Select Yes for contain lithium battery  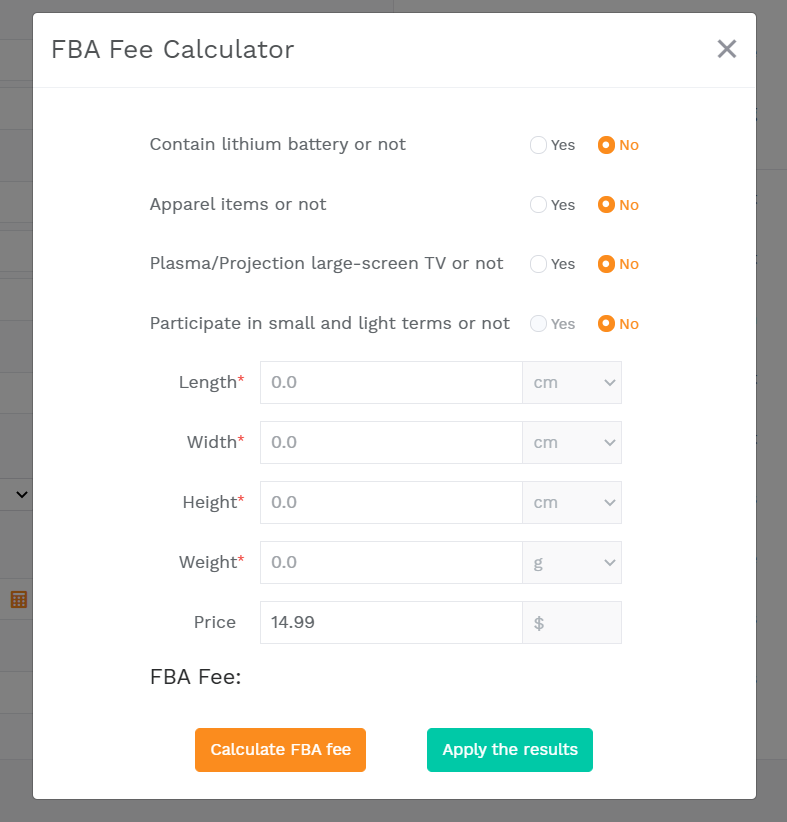click(x=539, y=145)
